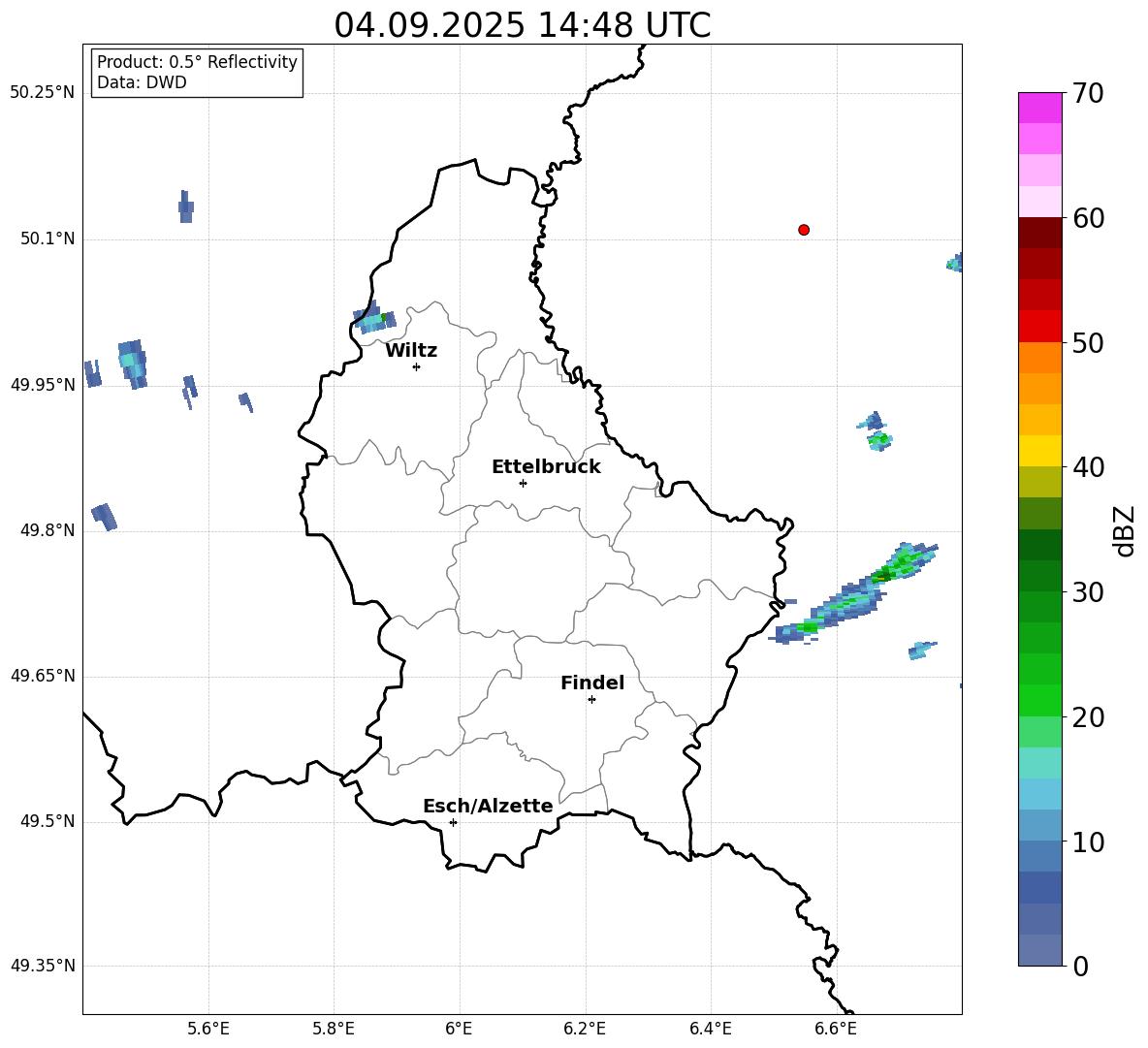1148x1048 pixels.
Task: Pick the dark maroon colorbar segment below 60
Action: [x=1039, y=233]
